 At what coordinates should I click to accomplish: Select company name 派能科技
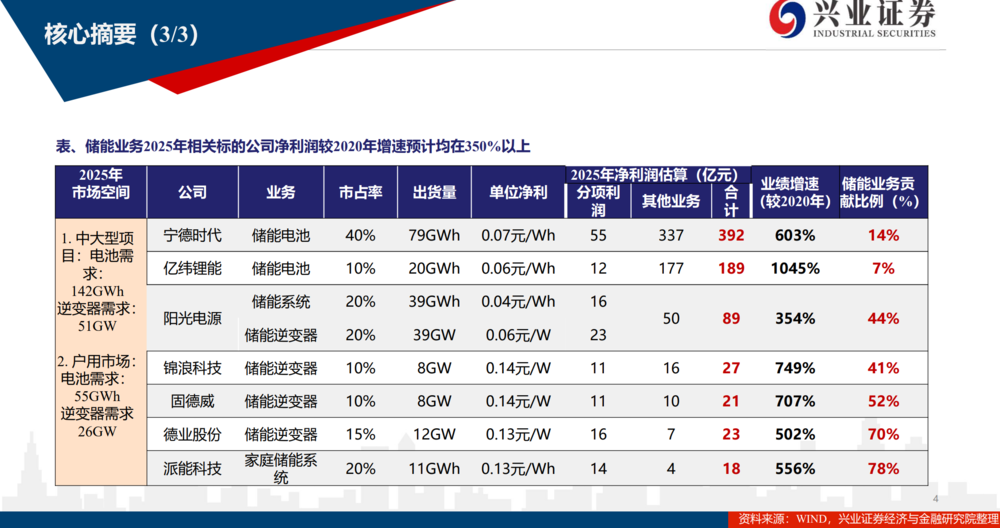(193, 469)
